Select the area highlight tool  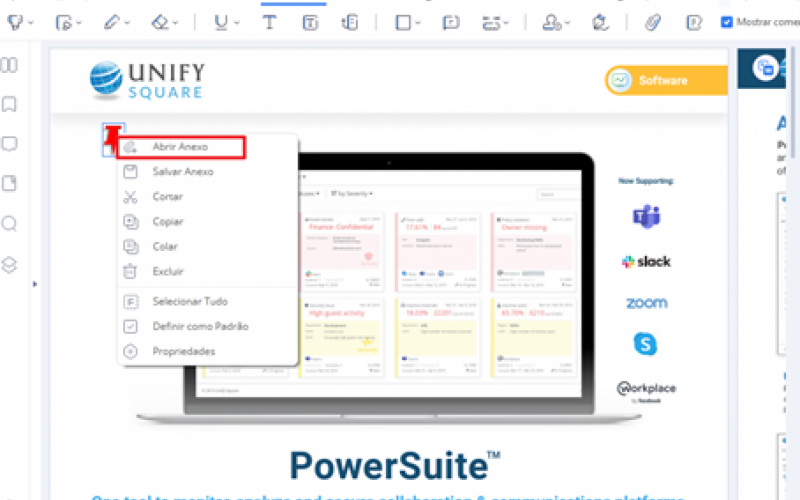(63, 22)
